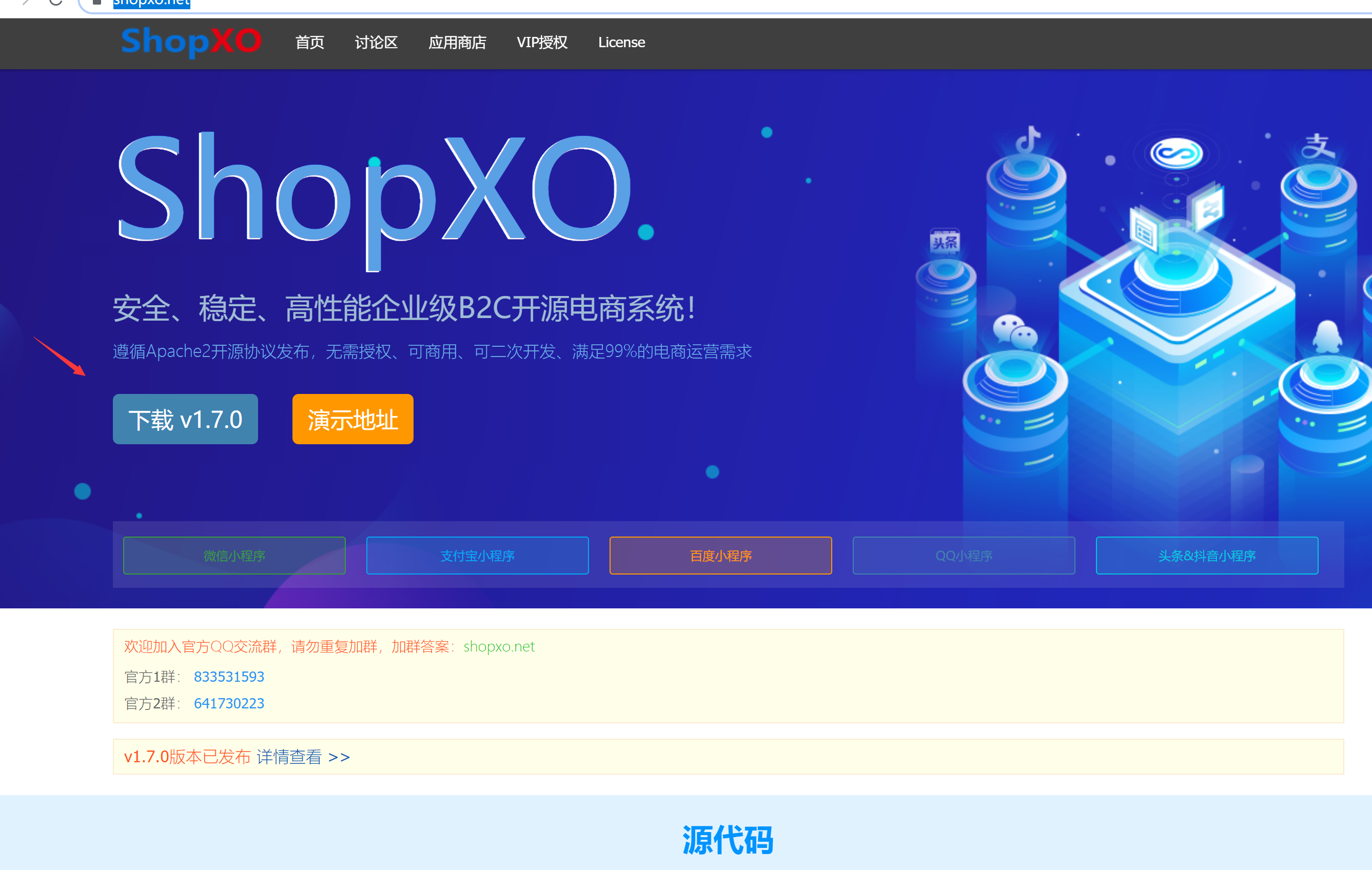1372x870 pixels.
Task: Click the orange 演示地址 button
Action: (352, 419)
